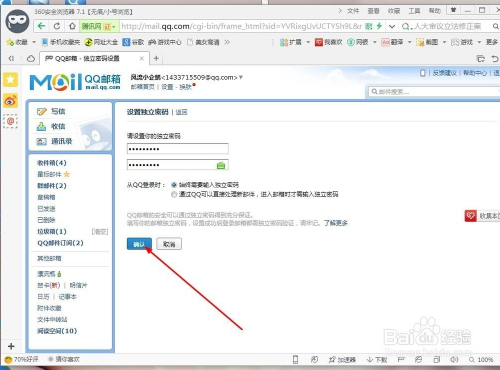Open the 收藏 menu in title bar

394,11
